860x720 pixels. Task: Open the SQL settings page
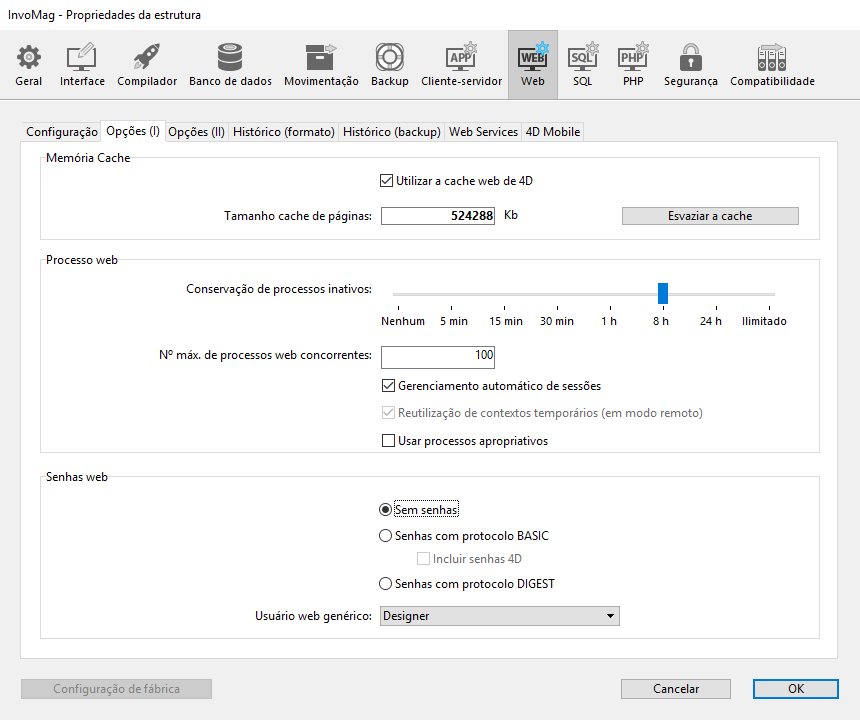[583, 65]
